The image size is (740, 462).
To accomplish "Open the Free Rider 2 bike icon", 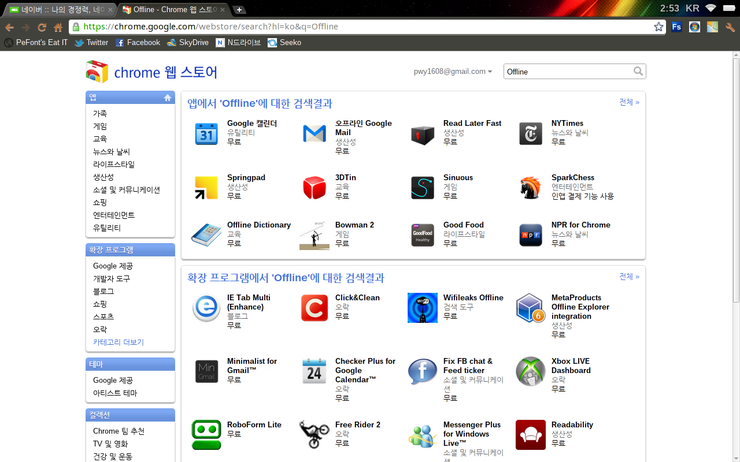I will click(314, 435).
